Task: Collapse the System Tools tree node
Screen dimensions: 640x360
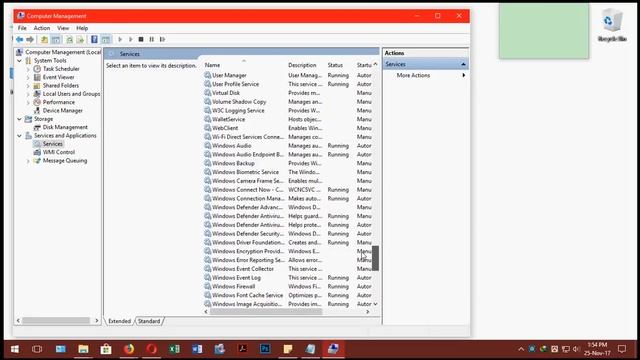Action: (20, 60)
